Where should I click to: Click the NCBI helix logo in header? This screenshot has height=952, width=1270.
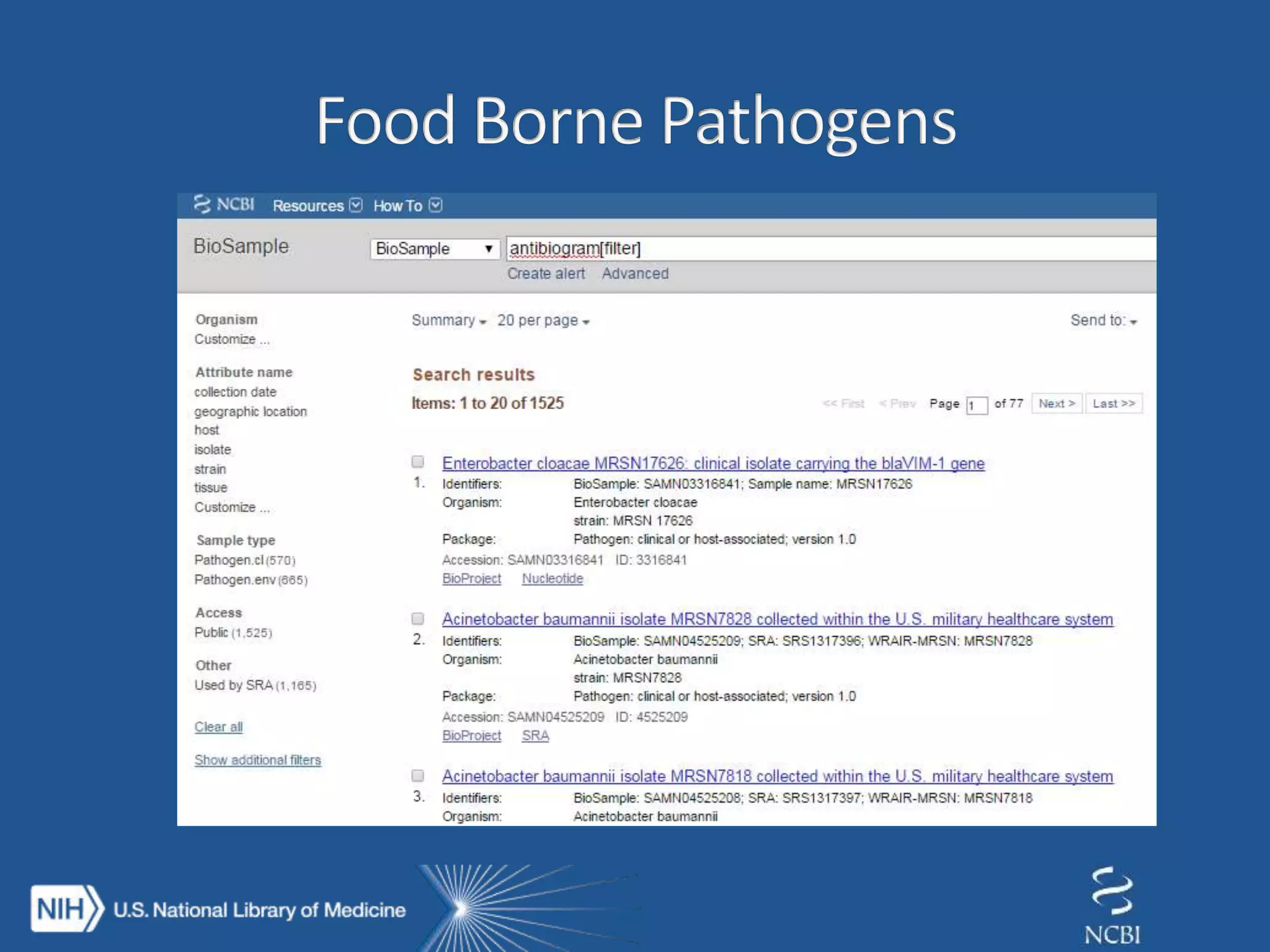202,204
